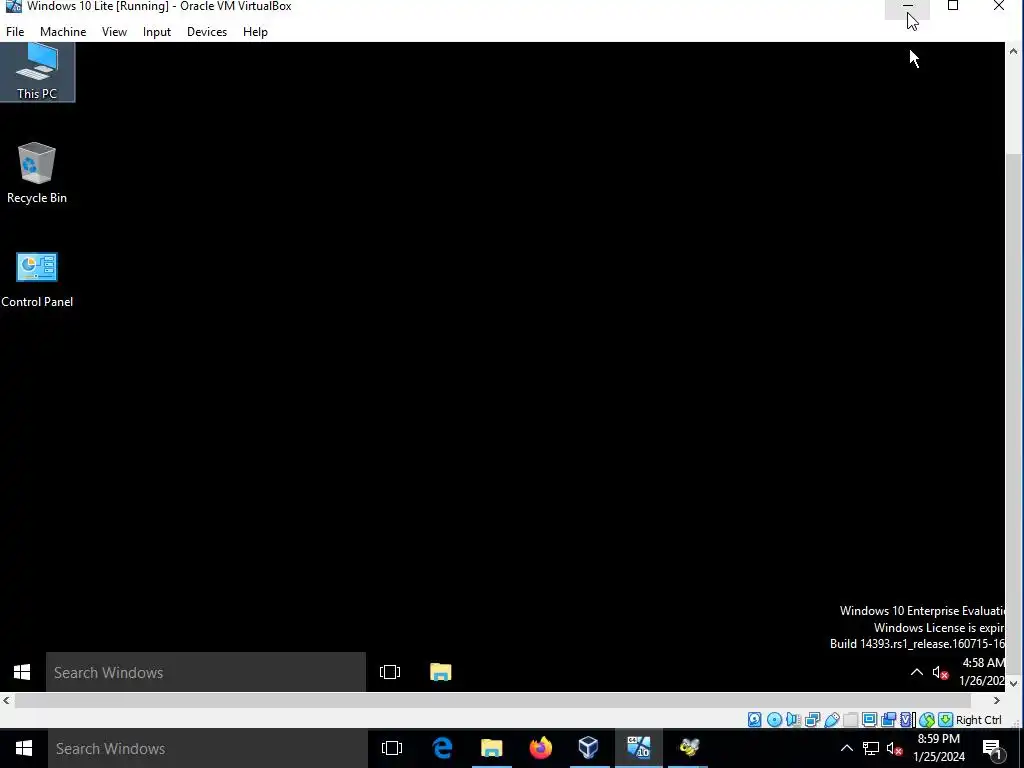Click VirtualBox USB devices indicator
Screen dimensions: 1024x768
click(x=832, y=720)
